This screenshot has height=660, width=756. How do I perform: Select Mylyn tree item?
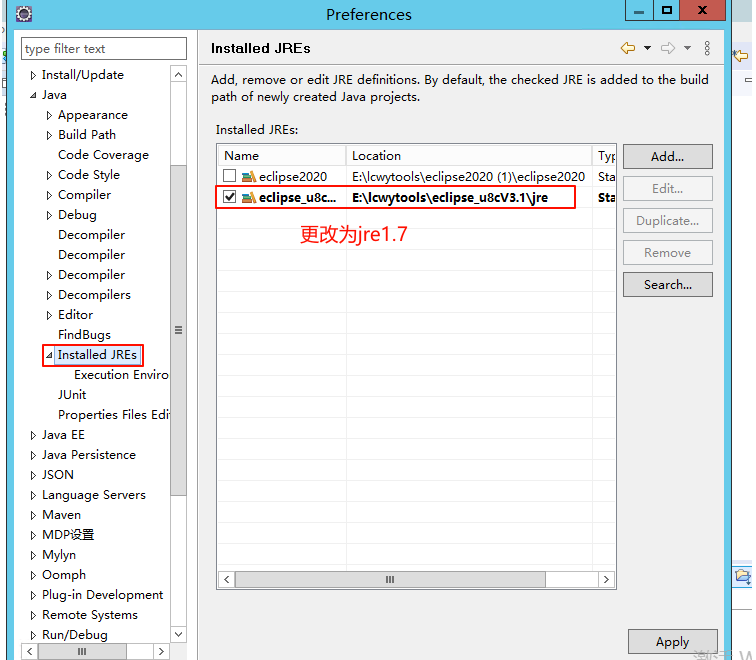[59, 555]
